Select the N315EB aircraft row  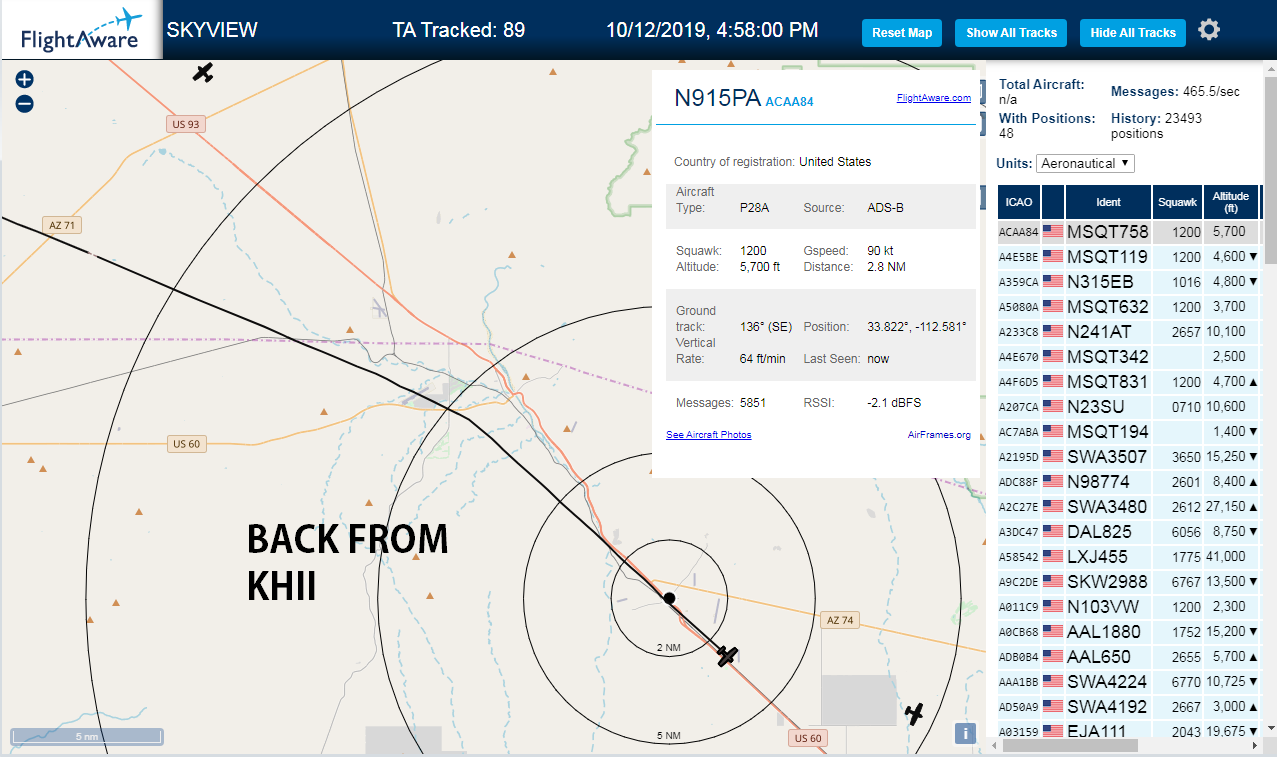[x=1129, y=281]
